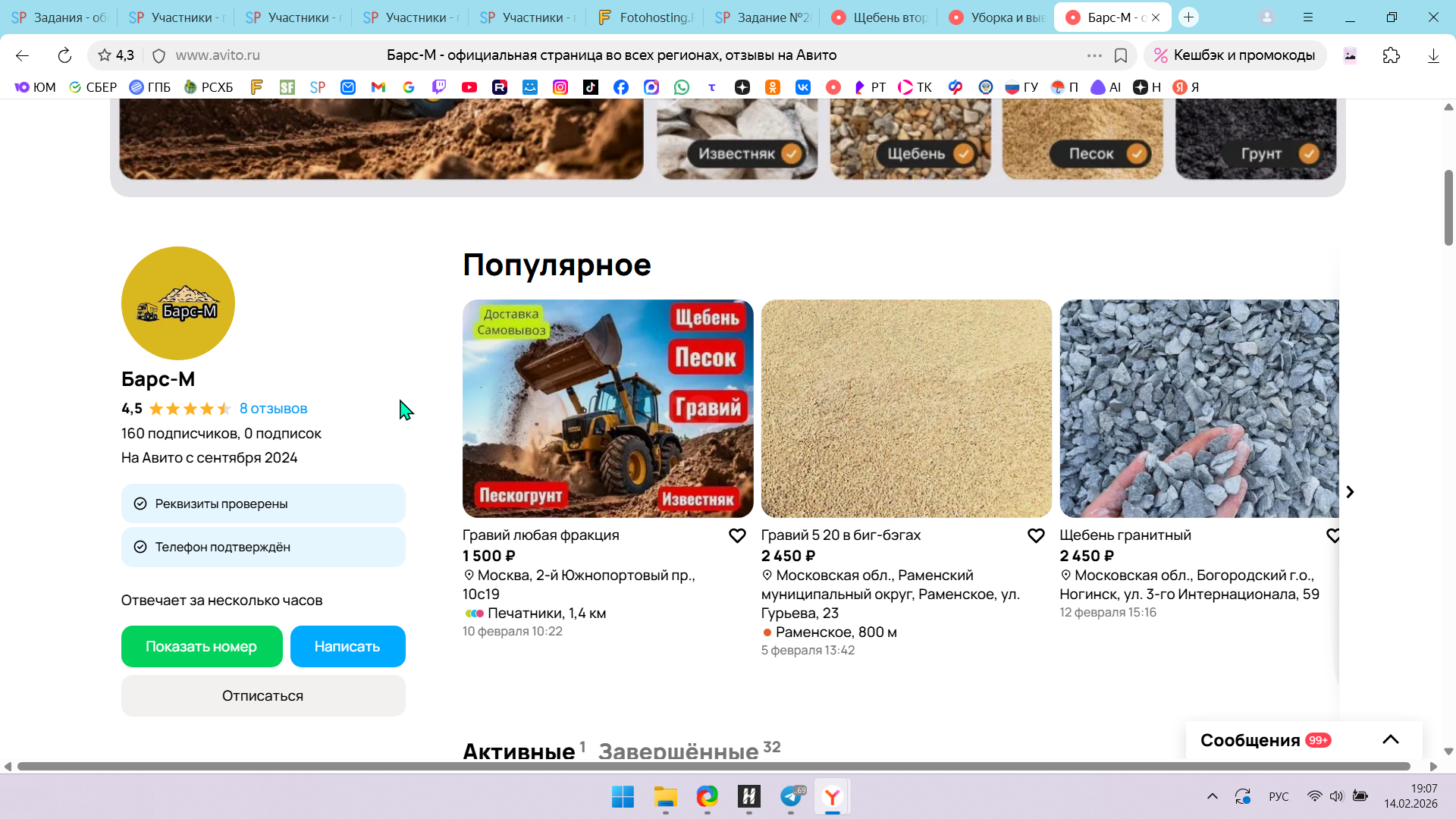Expand the 'Сообщения' chat panel chevron
1456x819 pixels.
coord(1390,740)
